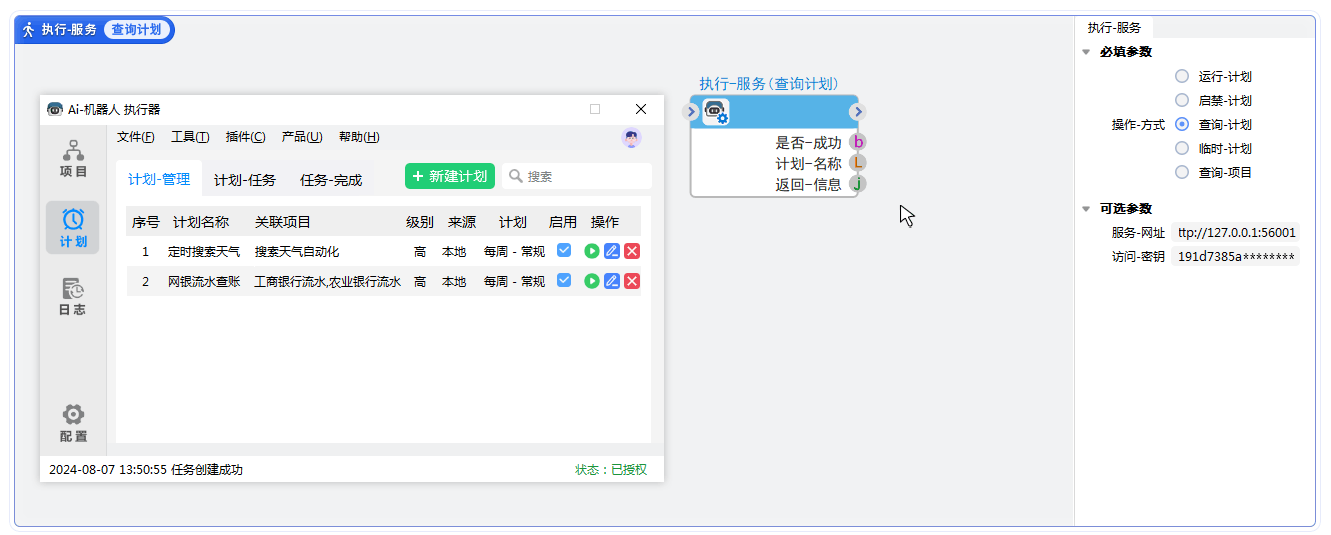
Task: Click the node's right output arrow port
Action: [858, 112]
